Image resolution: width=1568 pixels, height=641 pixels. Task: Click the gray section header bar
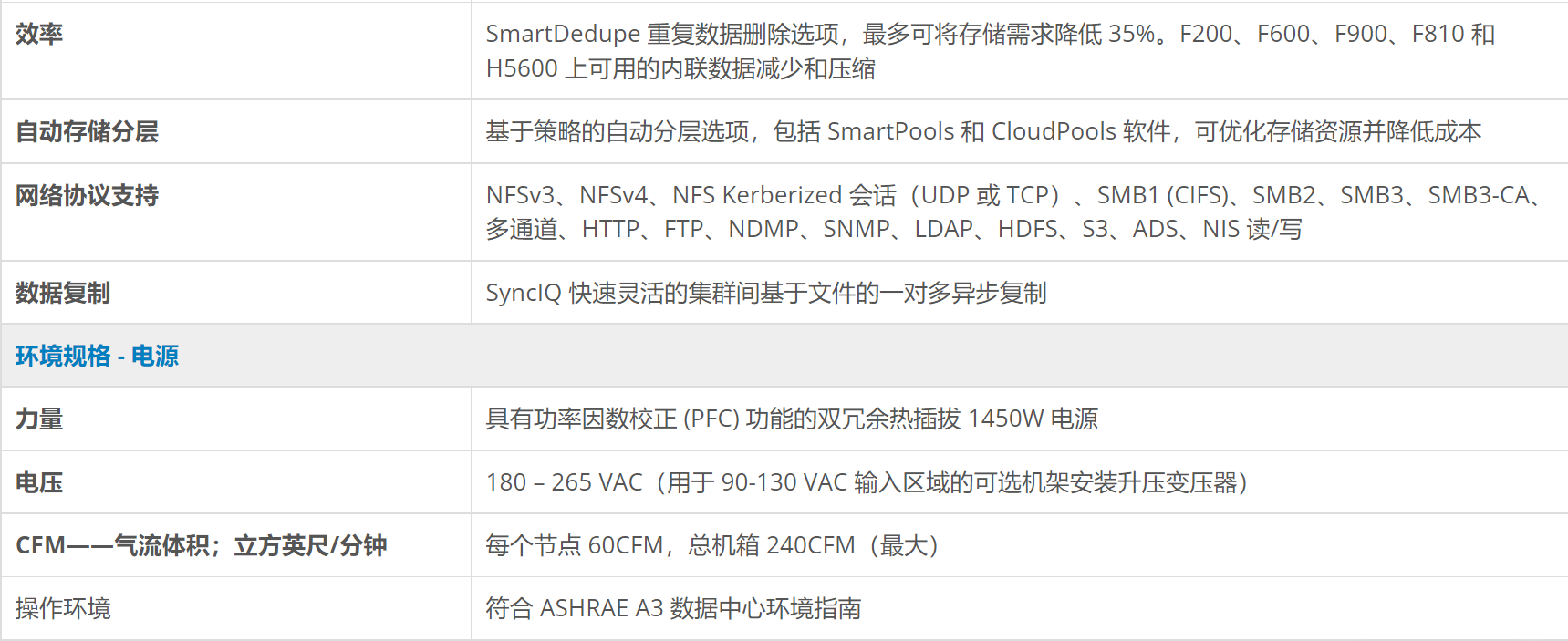[784, 356]
